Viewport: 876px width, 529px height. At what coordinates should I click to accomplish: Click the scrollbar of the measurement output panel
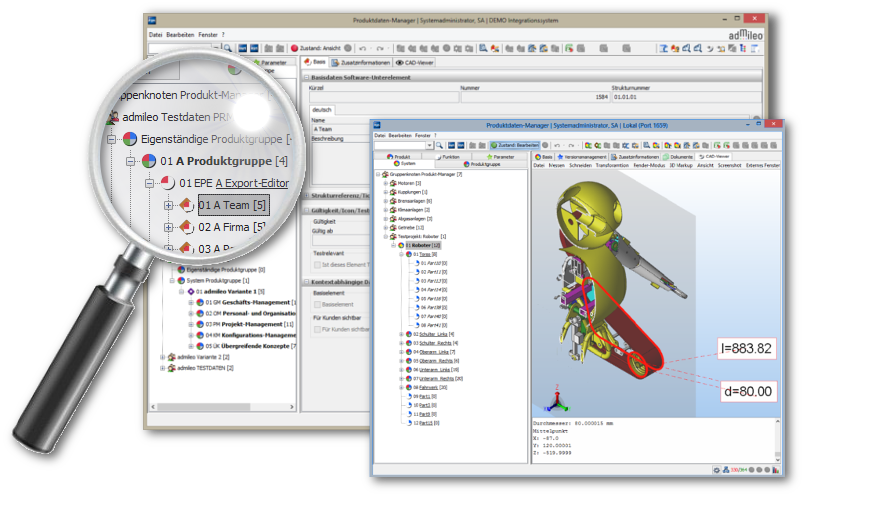click(x=777, y=440)
